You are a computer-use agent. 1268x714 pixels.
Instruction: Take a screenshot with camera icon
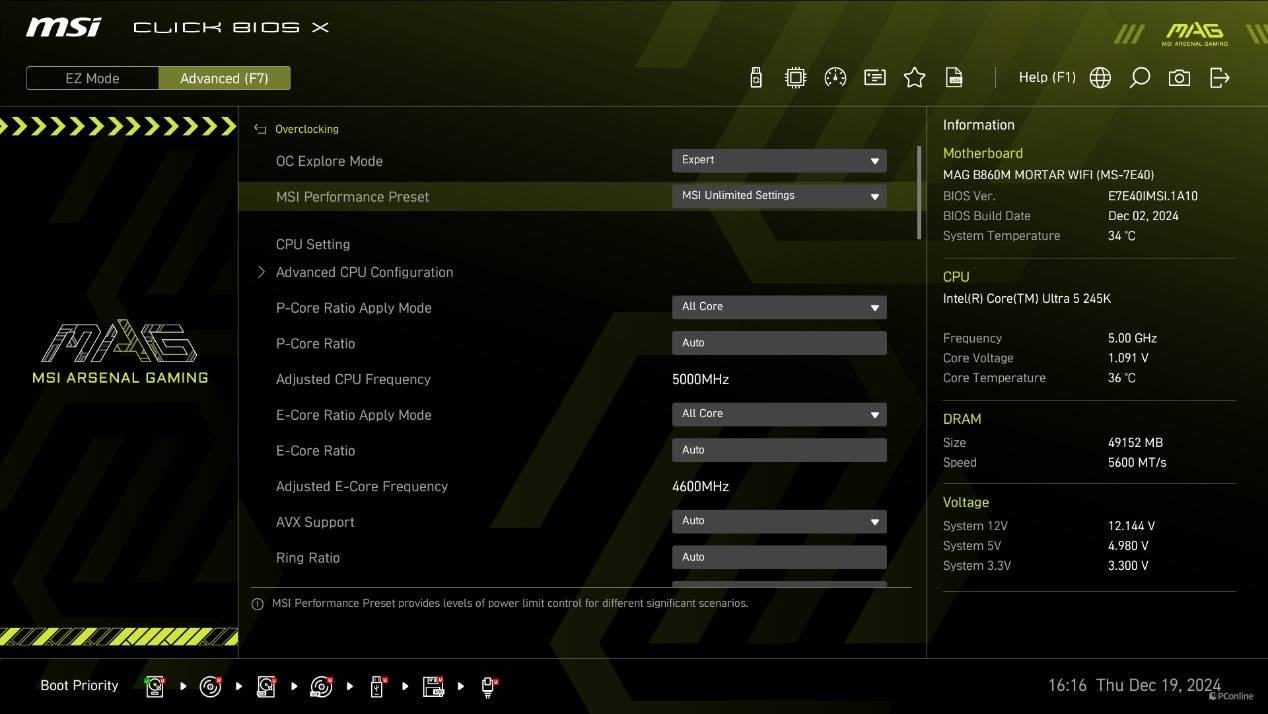click(x=1179, y=78)
